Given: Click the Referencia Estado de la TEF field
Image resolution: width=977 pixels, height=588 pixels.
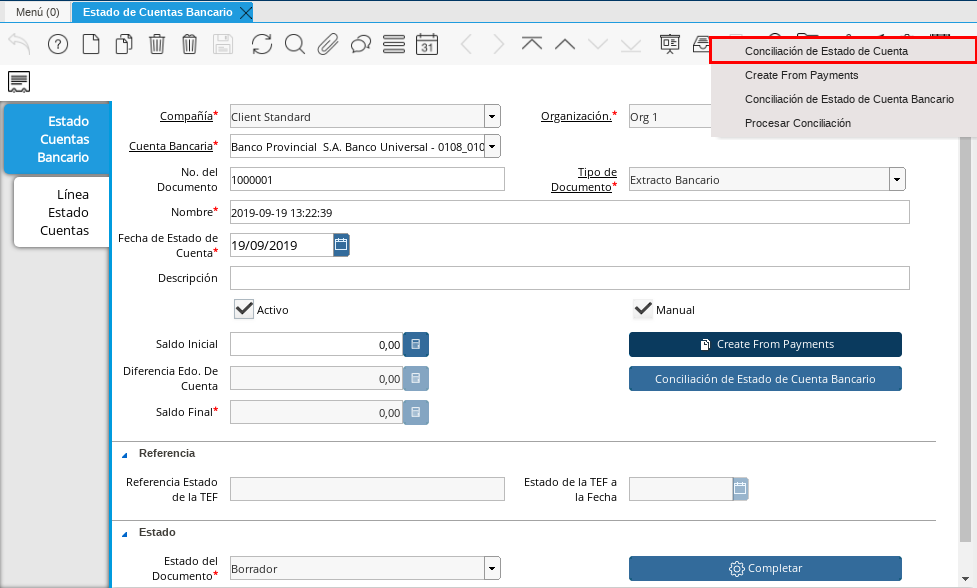Looking at the screenshot, I should 367,489.
